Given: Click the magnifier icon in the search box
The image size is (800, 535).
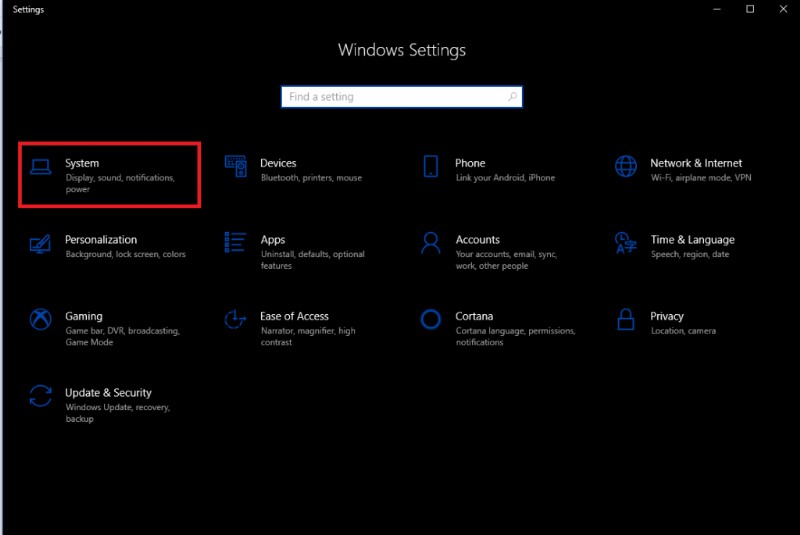Looking at the screenshot, I should [x=512, y=96].
